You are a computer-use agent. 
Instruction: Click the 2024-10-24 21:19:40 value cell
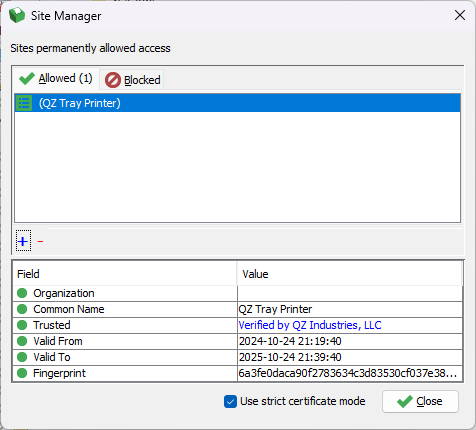[350, 341]
